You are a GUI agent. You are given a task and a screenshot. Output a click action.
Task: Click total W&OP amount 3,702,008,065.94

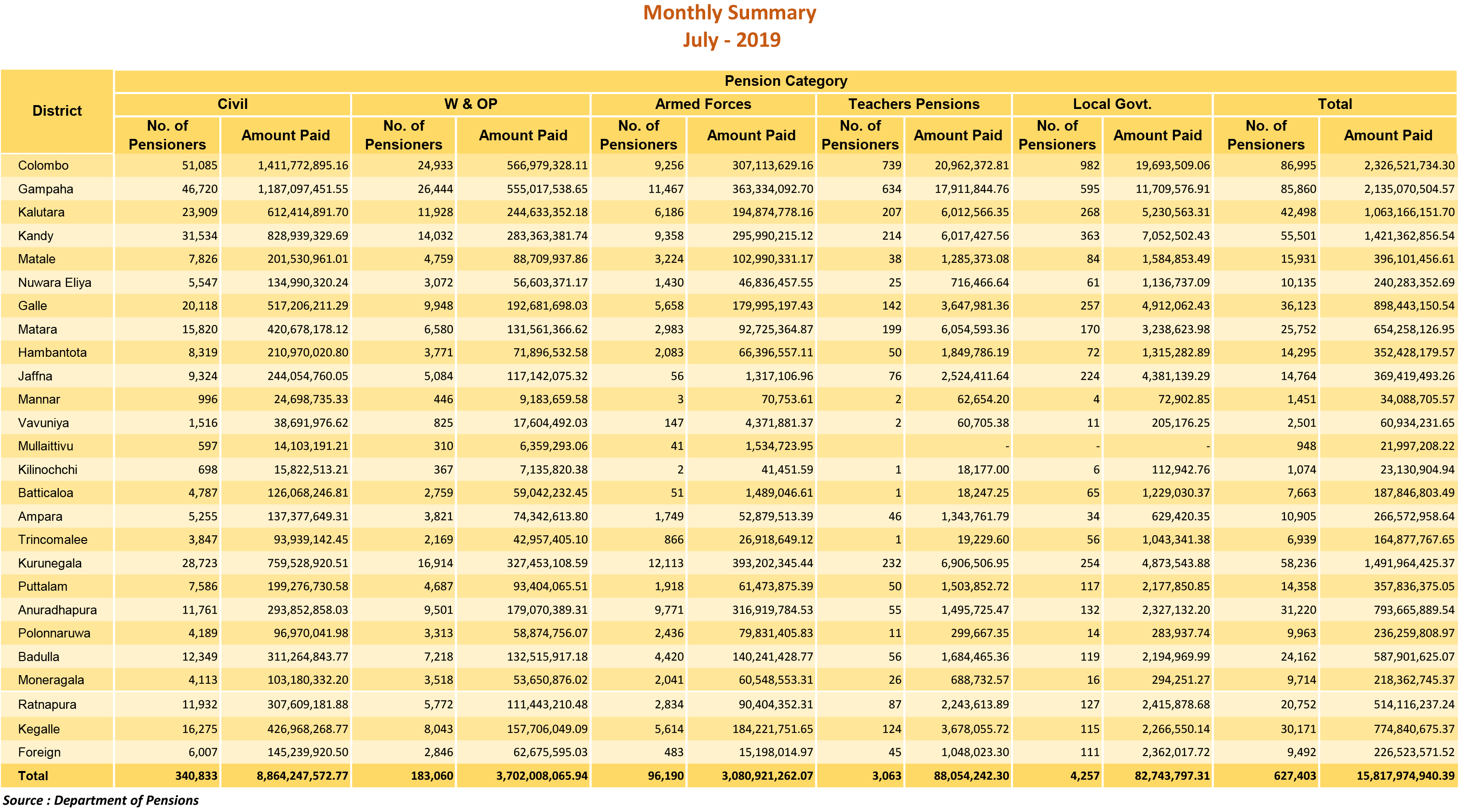(541, 776)
